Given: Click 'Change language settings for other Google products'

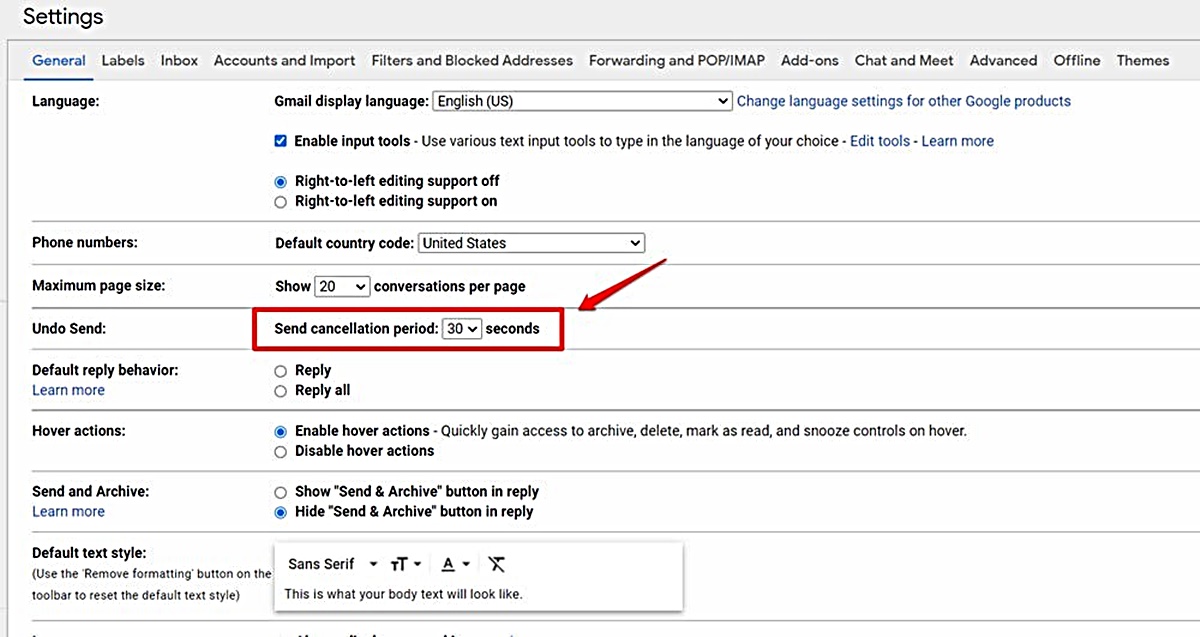Looking at the screenshot, I should [903, 101].
